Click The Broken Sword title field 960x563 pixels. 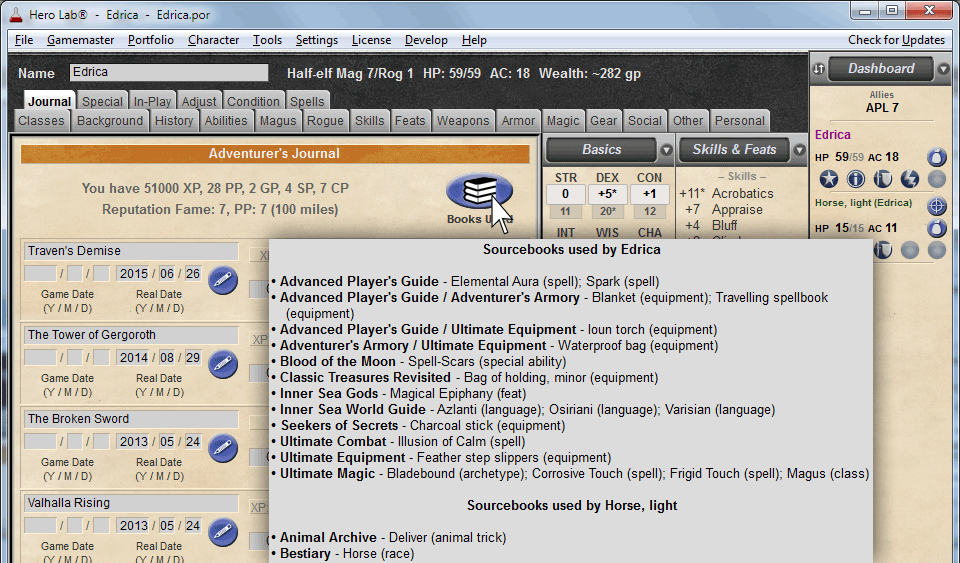tap(131, 419)
